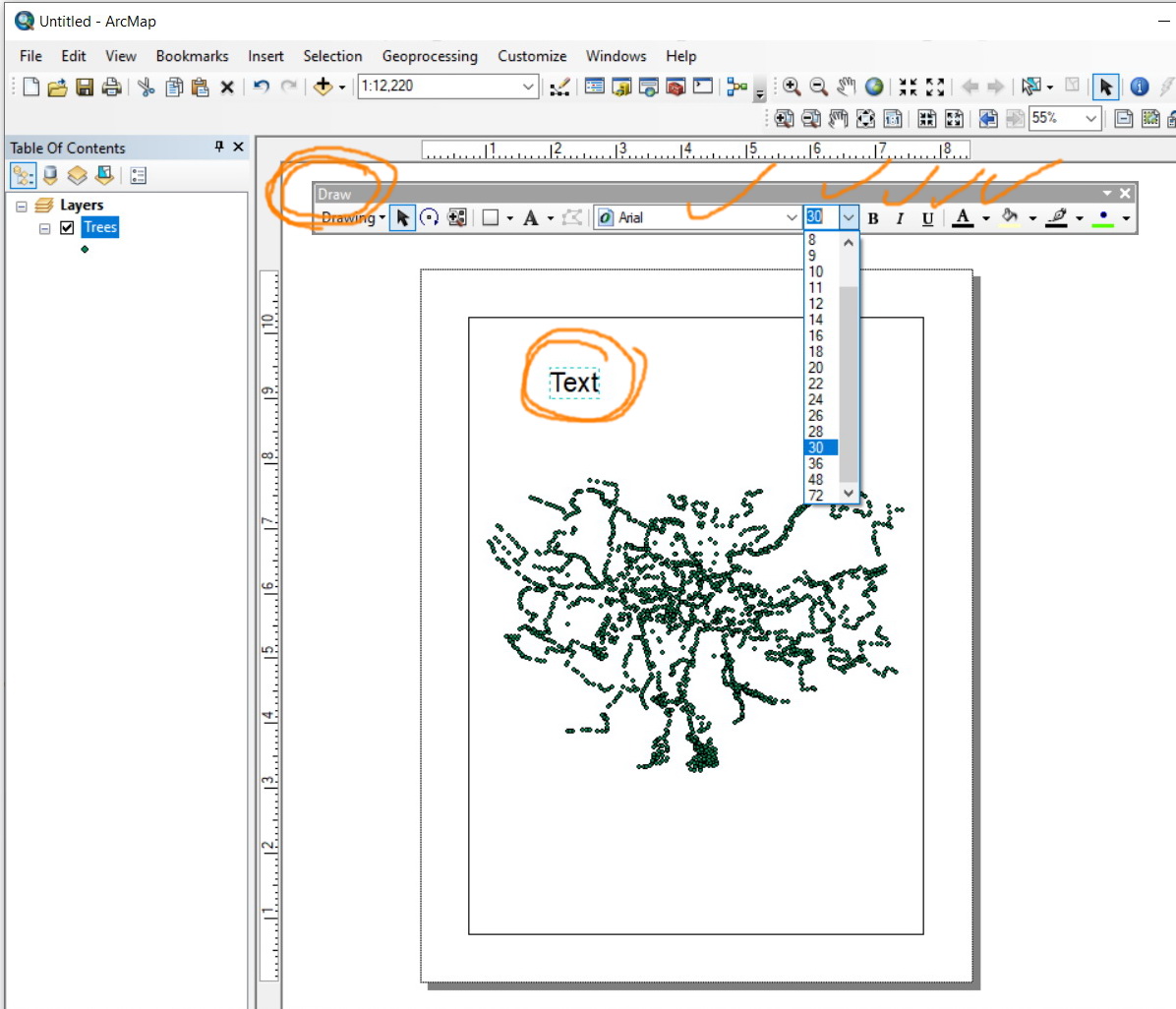The image size is (1176, 1009).
Task: Toggle Underline text formatting
Action: (x=927, y=218)
